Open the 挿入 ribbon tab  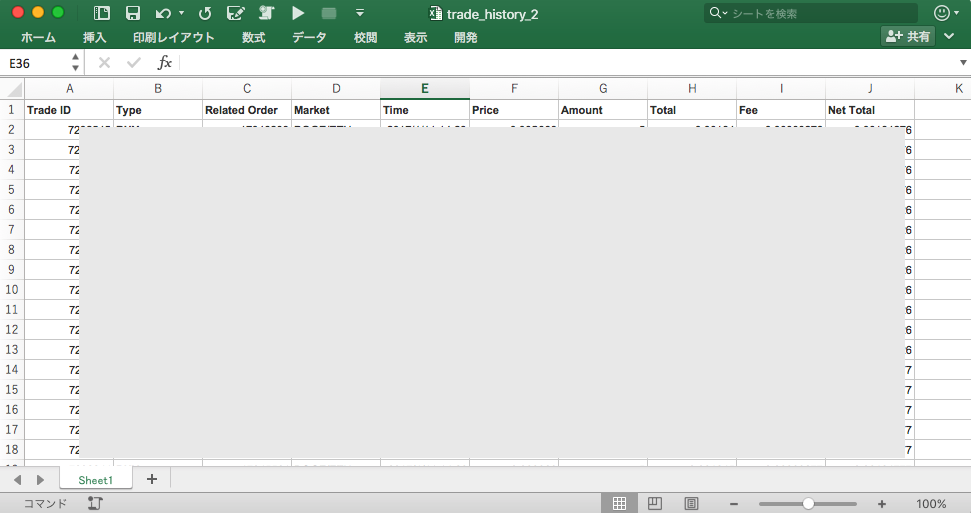pyautogui.click(x=95, y=38)
